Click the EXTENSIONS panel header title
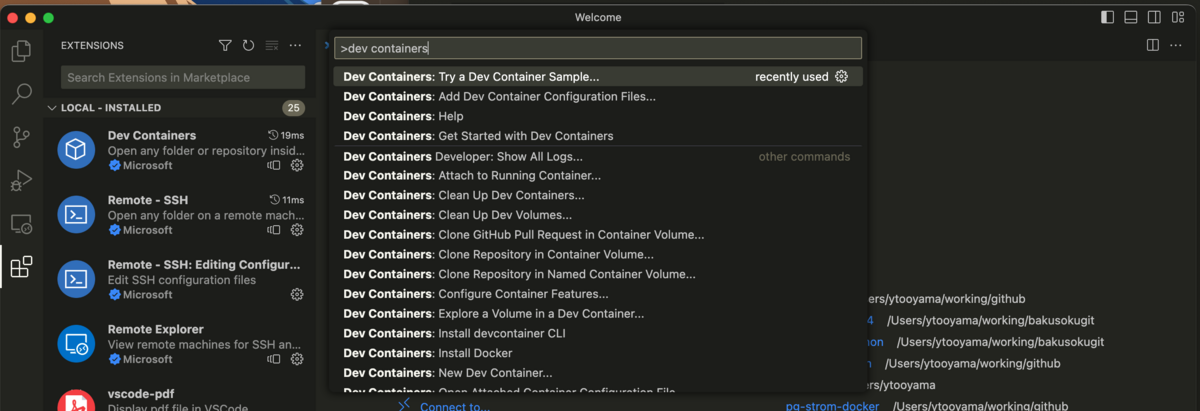This screenshot has width=1200, height=411. point(92,45)
